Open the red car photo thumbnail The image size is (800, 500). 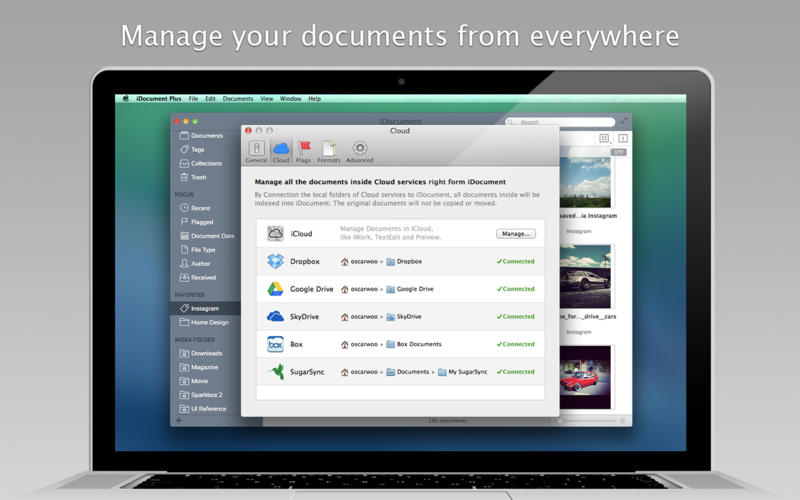pos(585,377)
